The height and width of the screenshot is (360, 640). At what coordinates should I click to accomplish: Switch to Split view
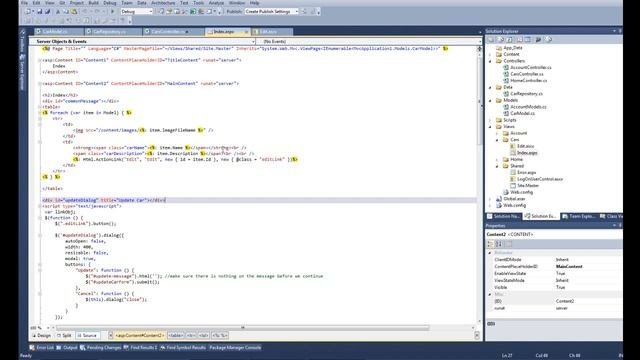[x=64, y=336]
